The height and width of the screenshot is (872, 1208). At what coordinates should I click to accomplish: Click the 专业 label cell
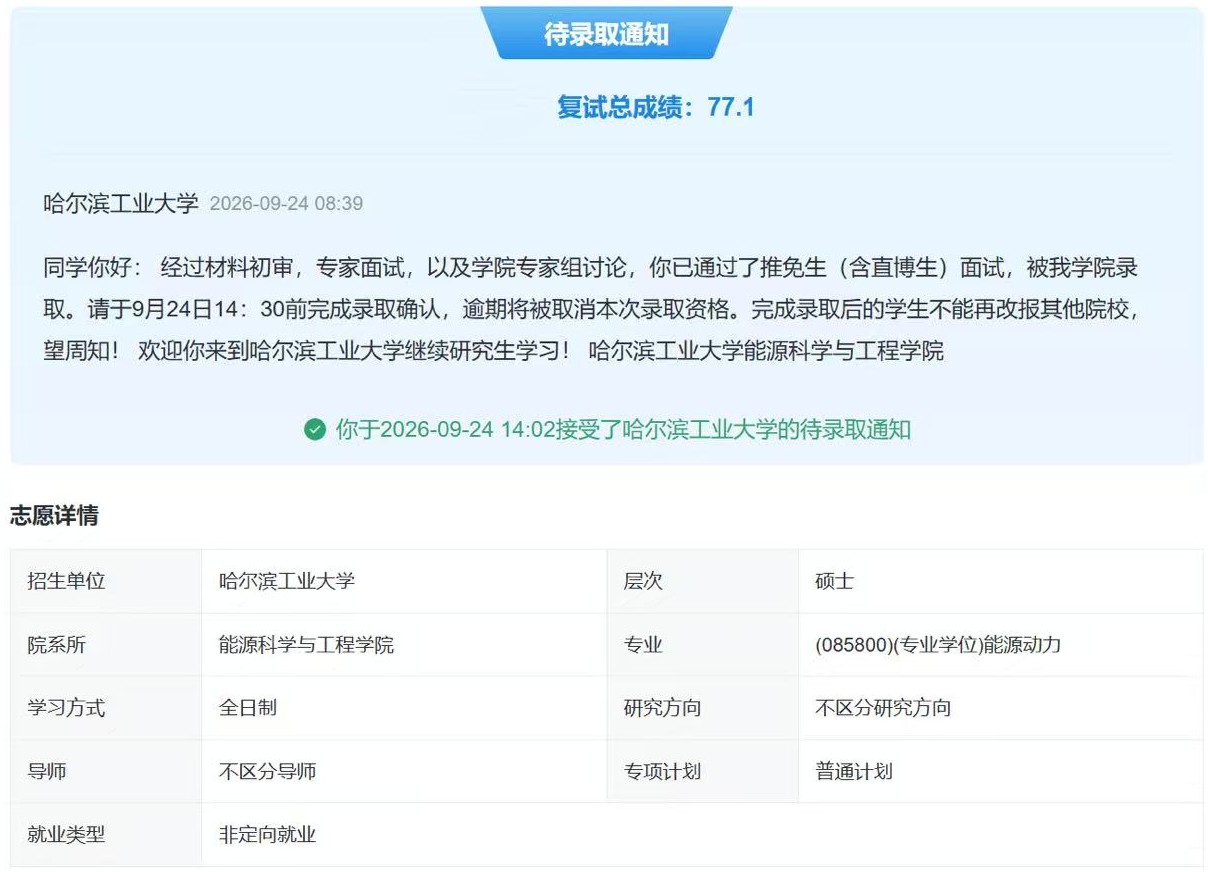703,645
